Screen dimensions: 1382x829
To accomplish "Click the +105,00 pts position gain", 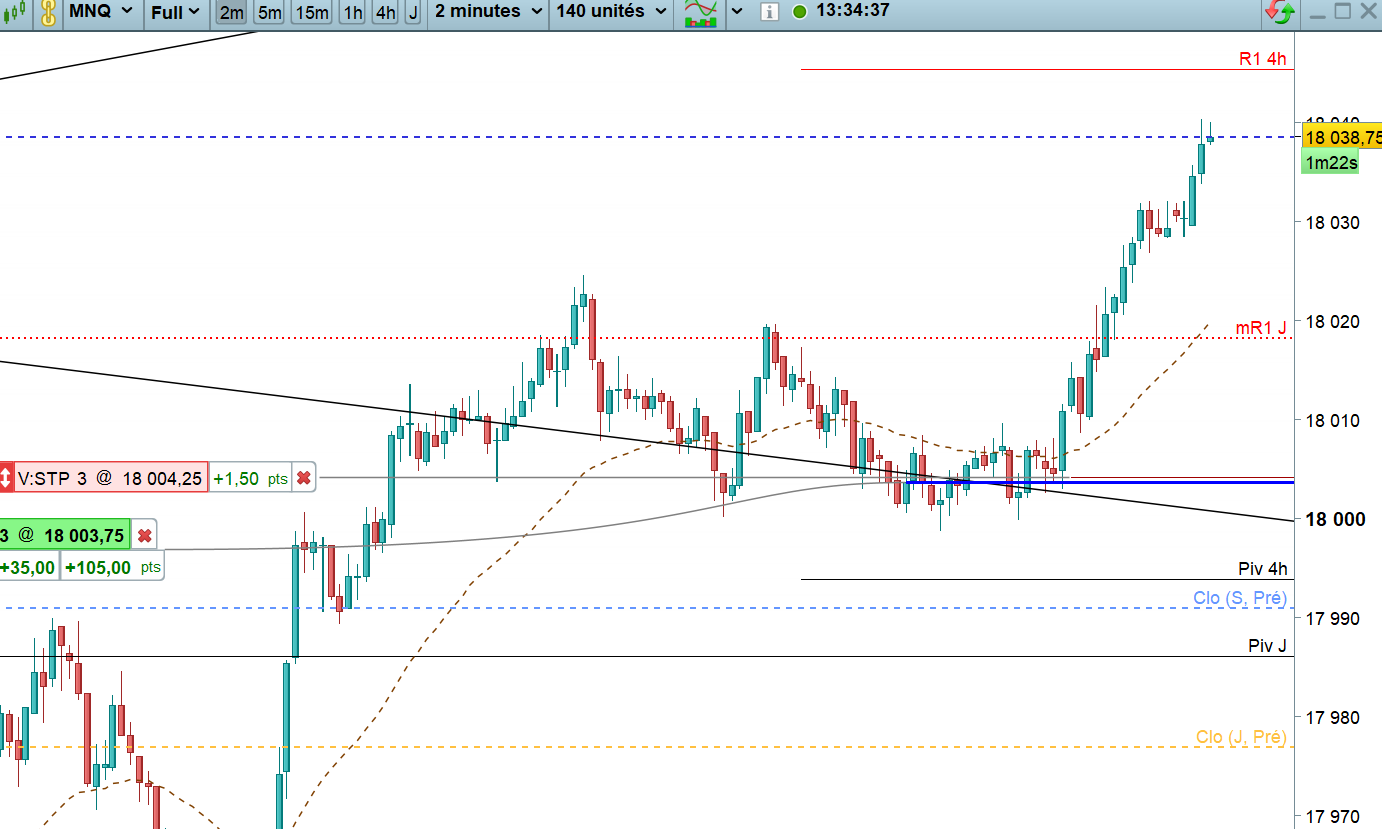I will tap(112, 567).
